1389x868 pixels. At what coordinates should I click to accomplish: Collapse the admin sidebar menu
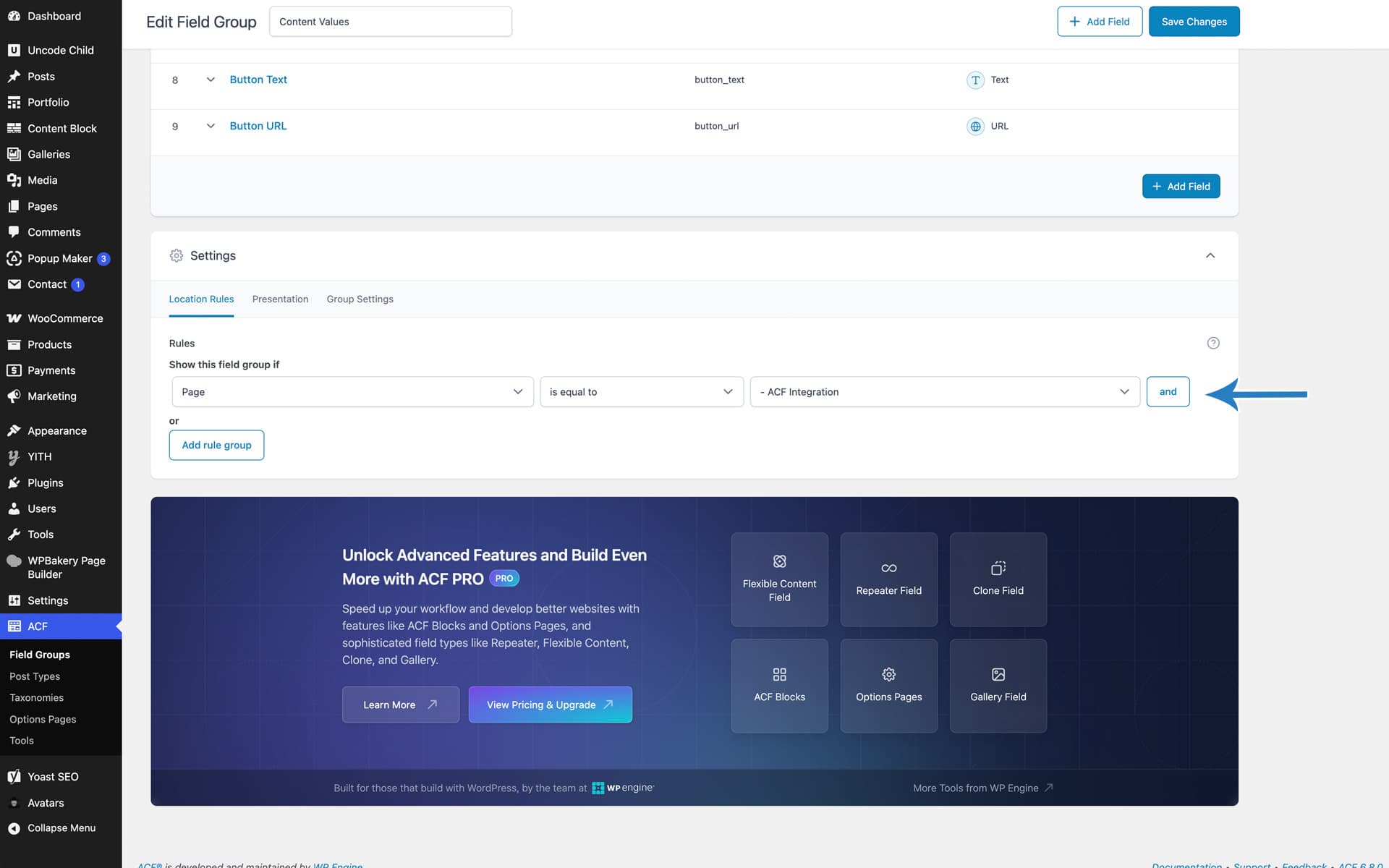point(61,828)
